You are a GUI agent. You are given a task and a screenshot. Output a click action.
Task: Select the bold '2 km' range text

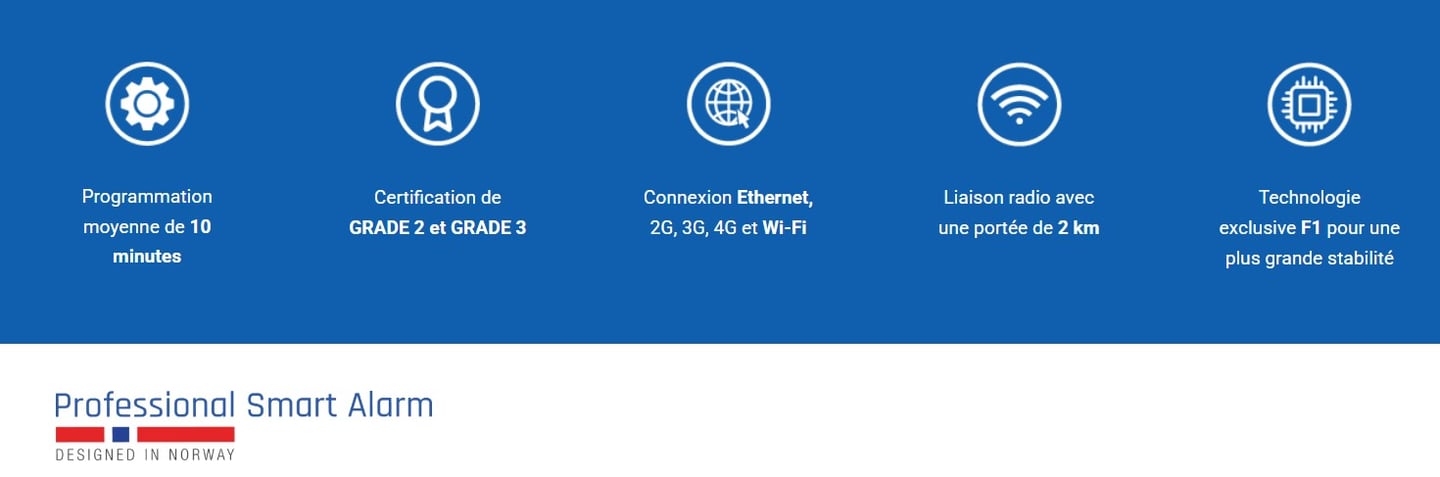tap(1078, 228)
